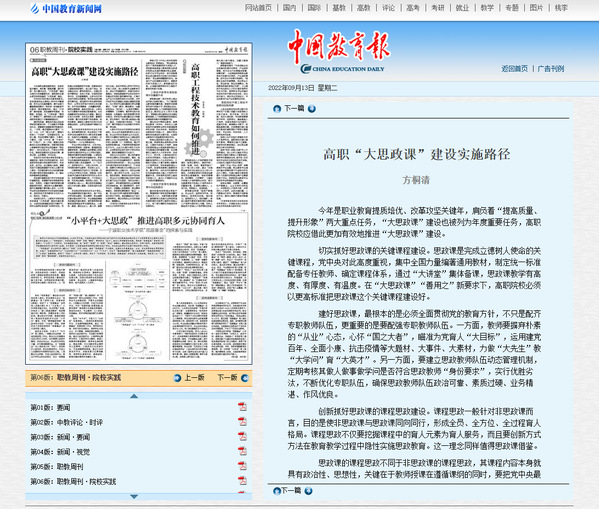This screenshot has width=599, height=509.
Task: Click the arrow icon beside 下一版
Action: [x=245, y=378]
